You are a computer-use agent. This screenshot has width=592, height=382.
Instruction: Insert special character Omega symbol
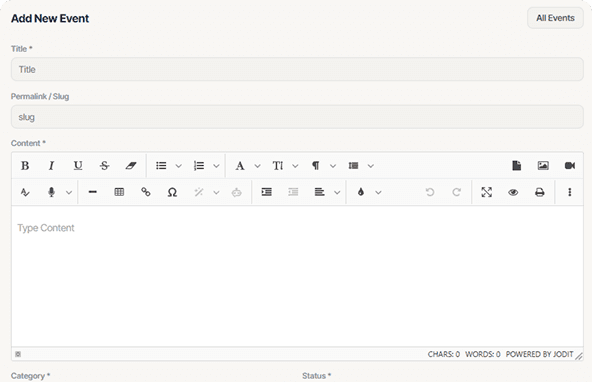click(172, 193)
